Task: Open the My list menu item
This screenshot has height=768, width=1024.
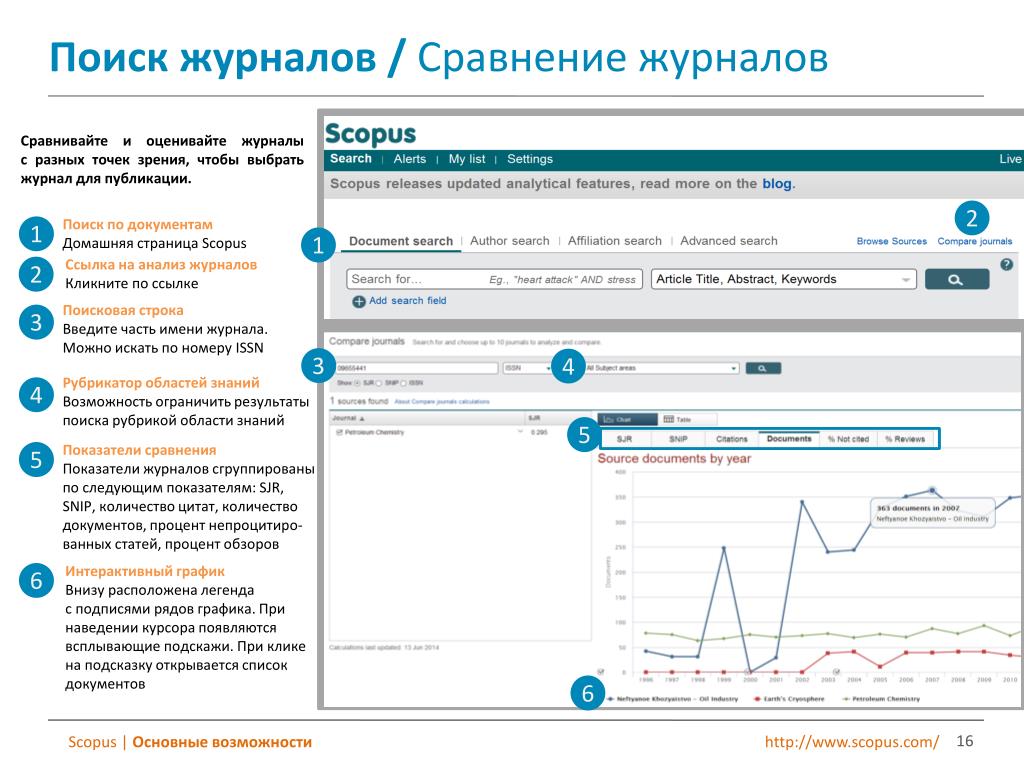Action: pos(467,159)
